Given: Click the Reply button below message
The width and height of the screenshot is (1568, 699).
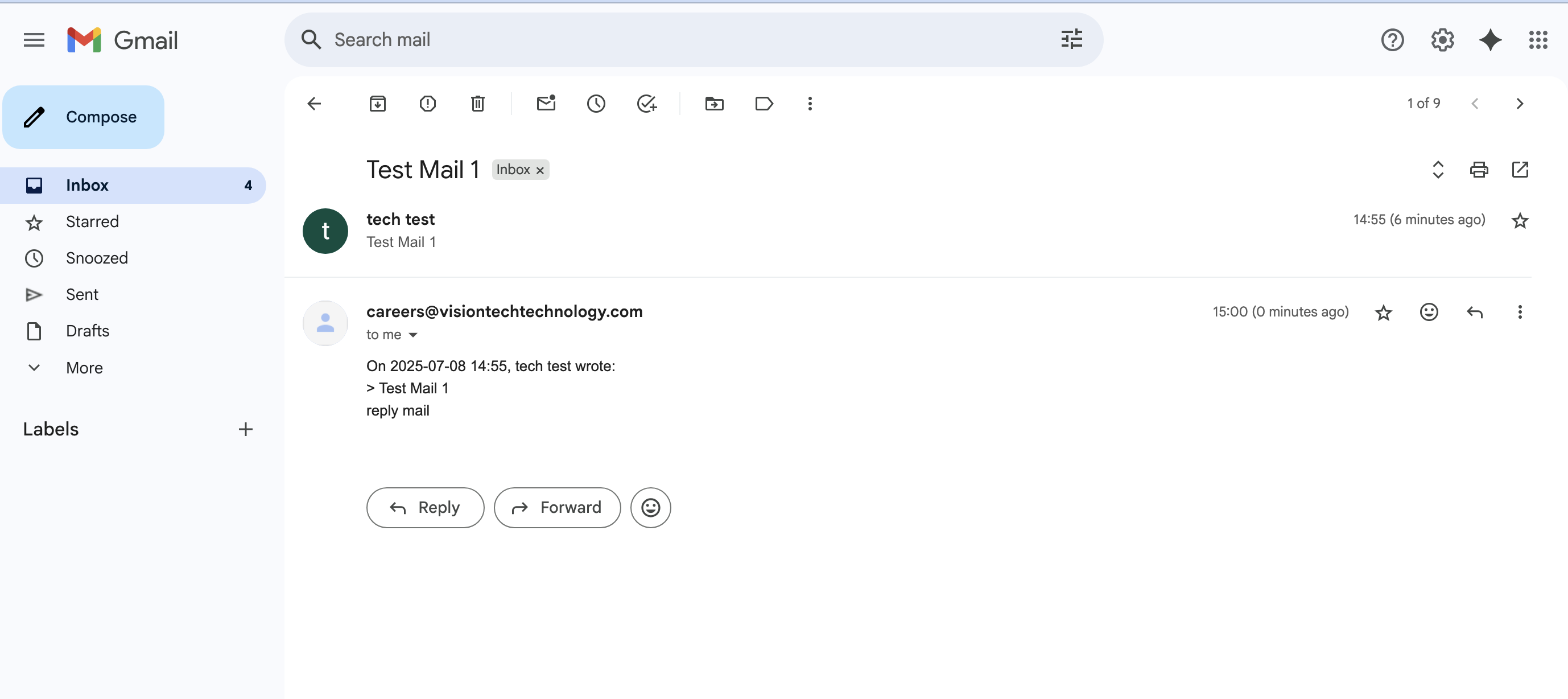Looking at the screenshot, I should point(425,507).
